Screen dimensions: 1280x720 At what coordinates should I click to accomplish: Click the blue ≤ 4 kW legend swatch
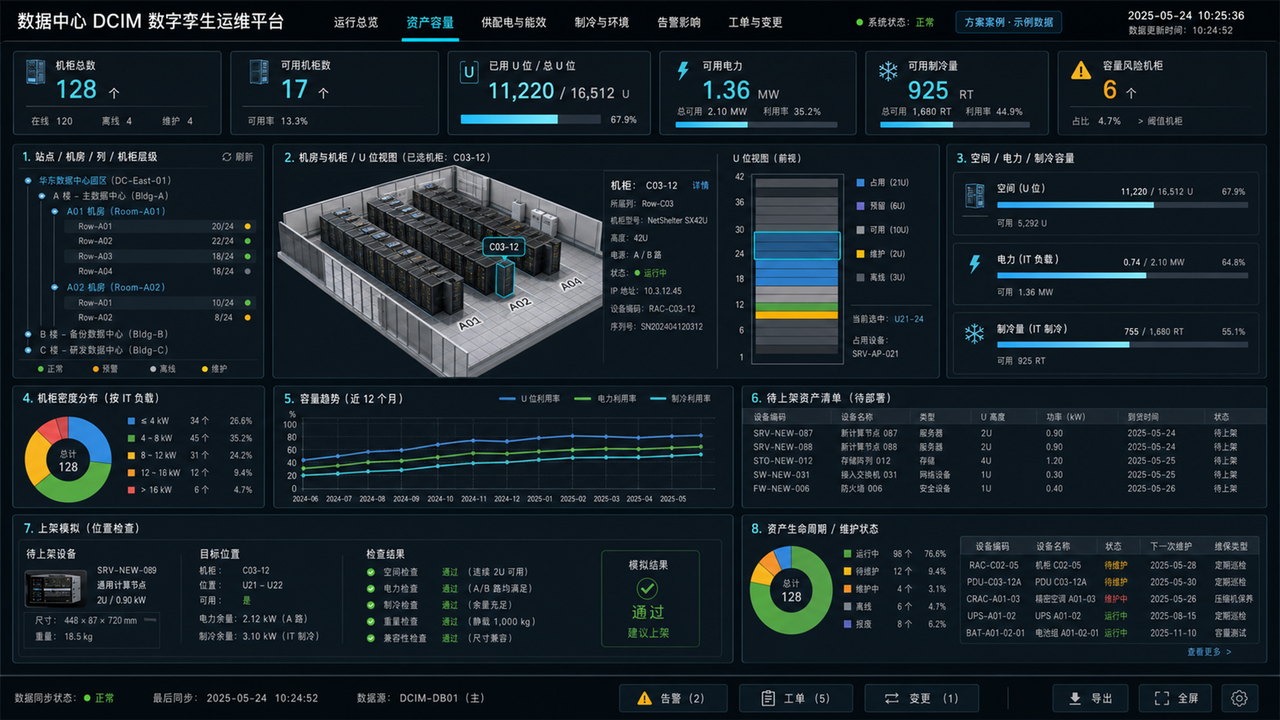(131, 421)
